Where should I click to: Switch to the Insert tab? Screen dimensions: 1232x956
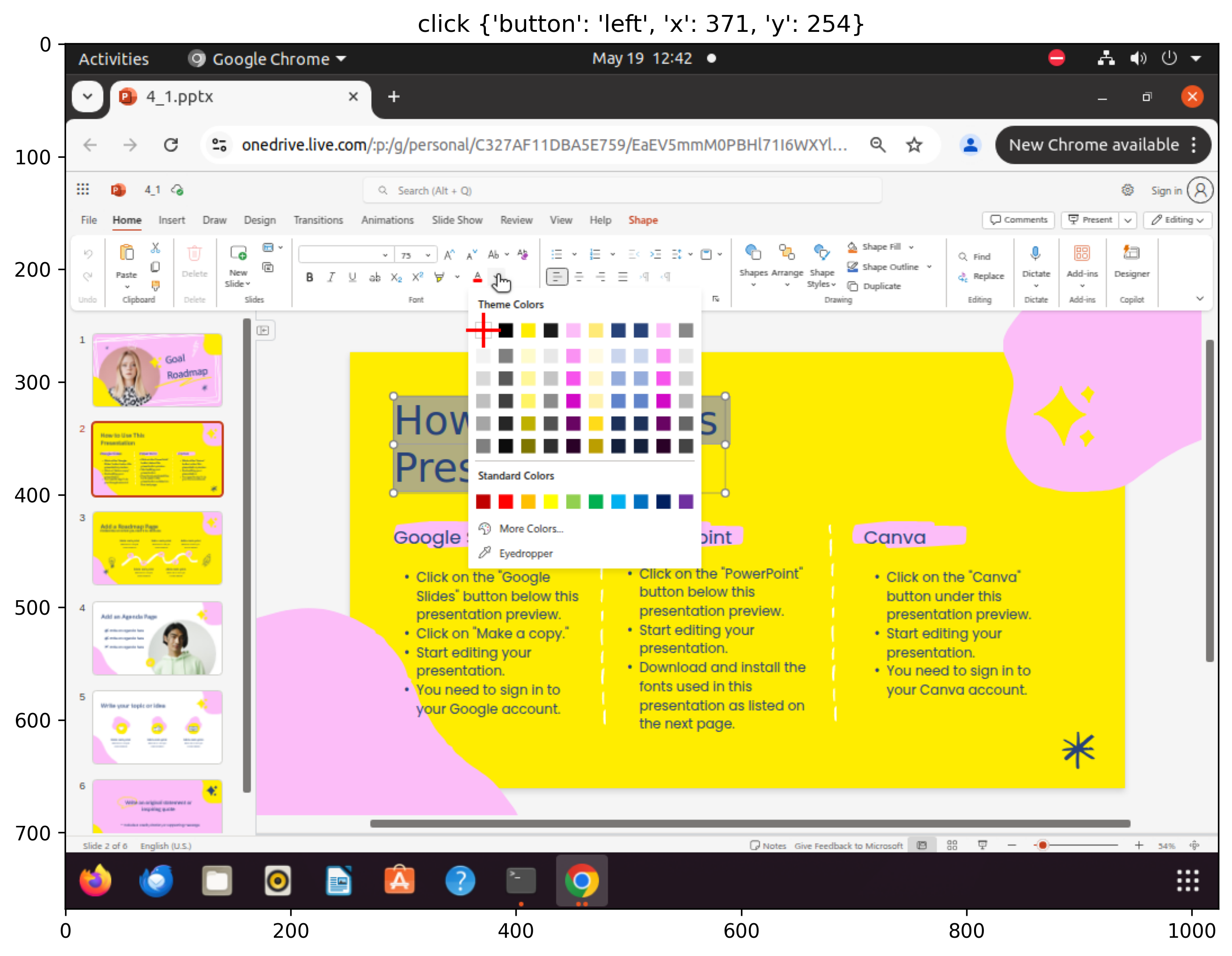[x=171, y=220]
